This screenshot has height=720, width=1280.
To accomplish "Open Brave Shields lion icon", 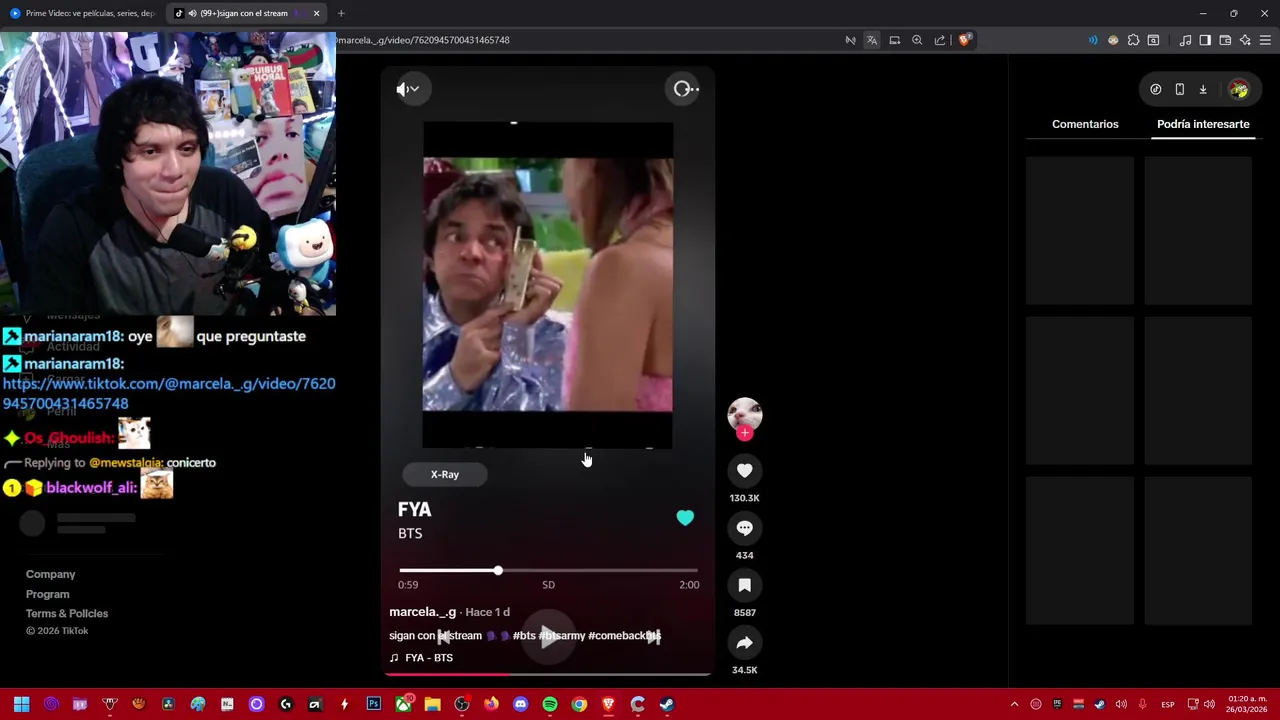I will 964,40.
